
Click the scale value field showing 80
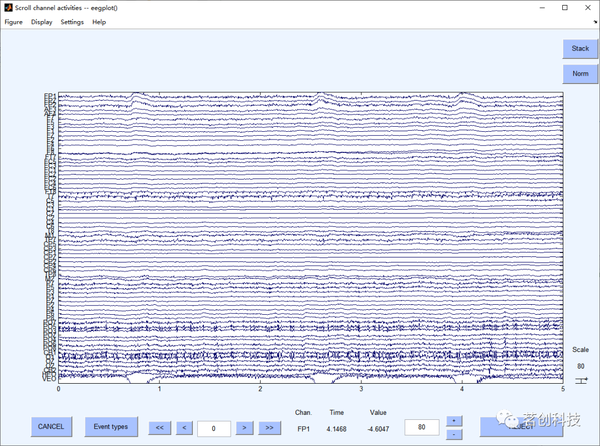click(x=421, y=428)
